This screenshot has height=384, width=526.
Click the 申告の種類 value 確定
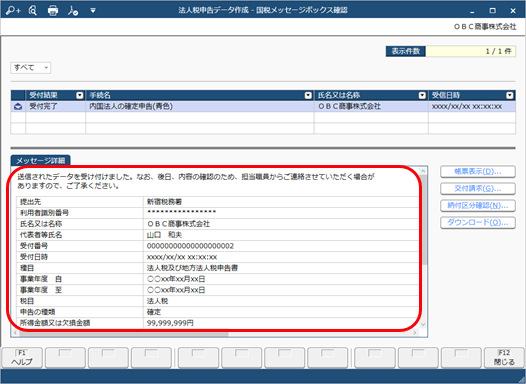click(154, 312)
